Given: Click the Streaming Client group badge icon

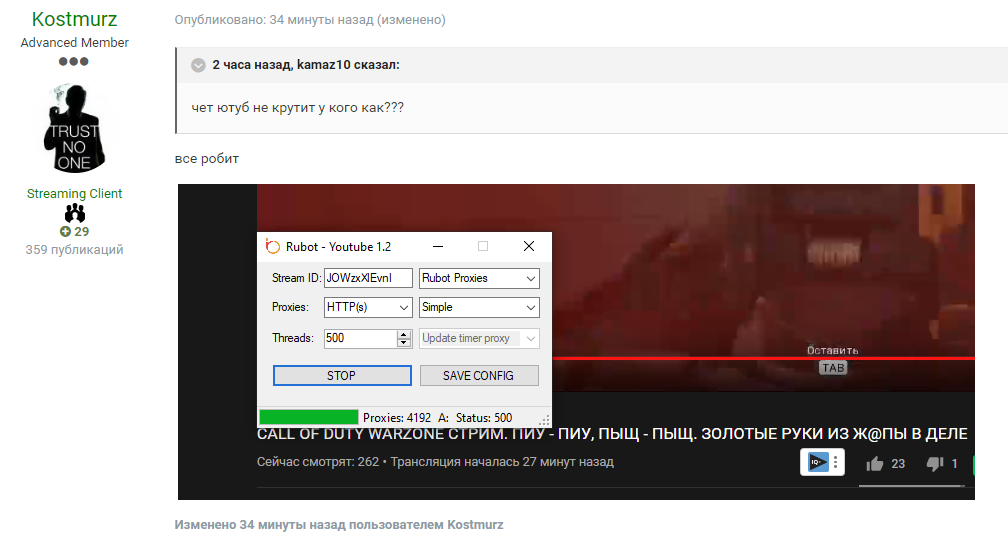Looking at the screenshot, I should point(74,213).
